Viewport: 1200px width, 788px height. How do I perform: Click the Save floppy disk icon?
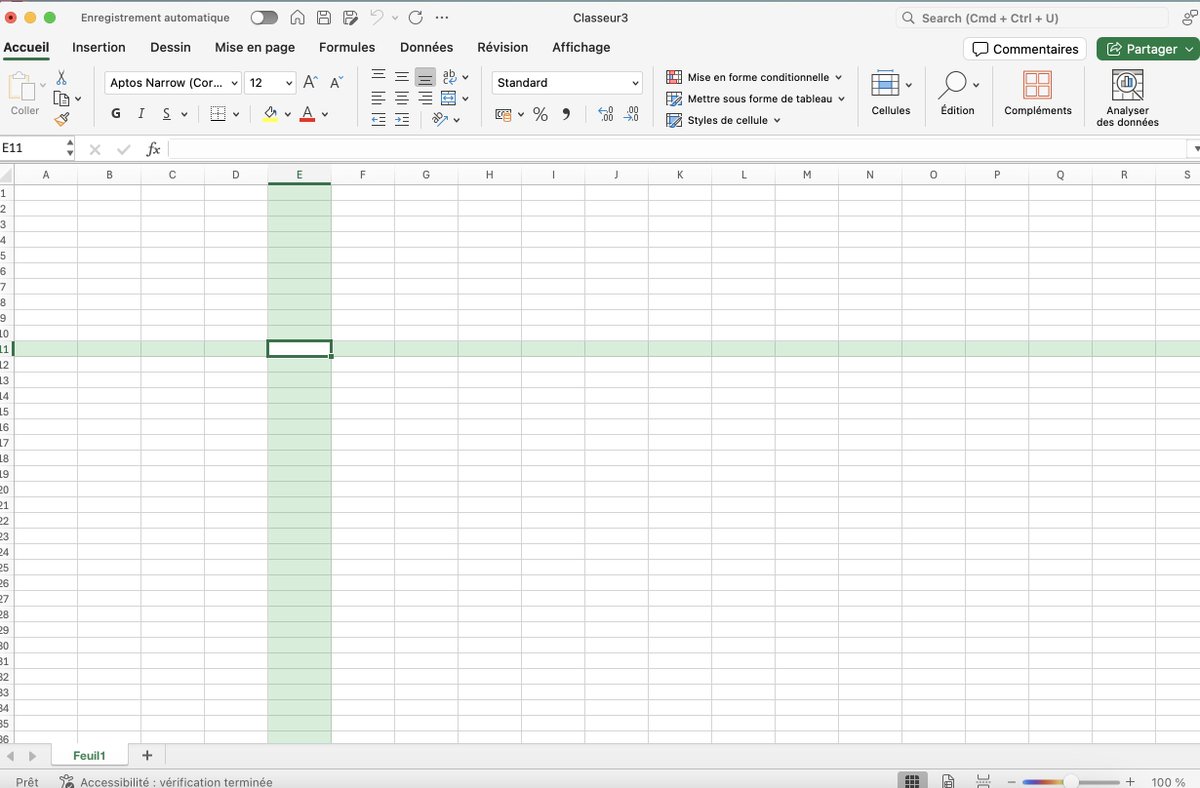point(323,18)
